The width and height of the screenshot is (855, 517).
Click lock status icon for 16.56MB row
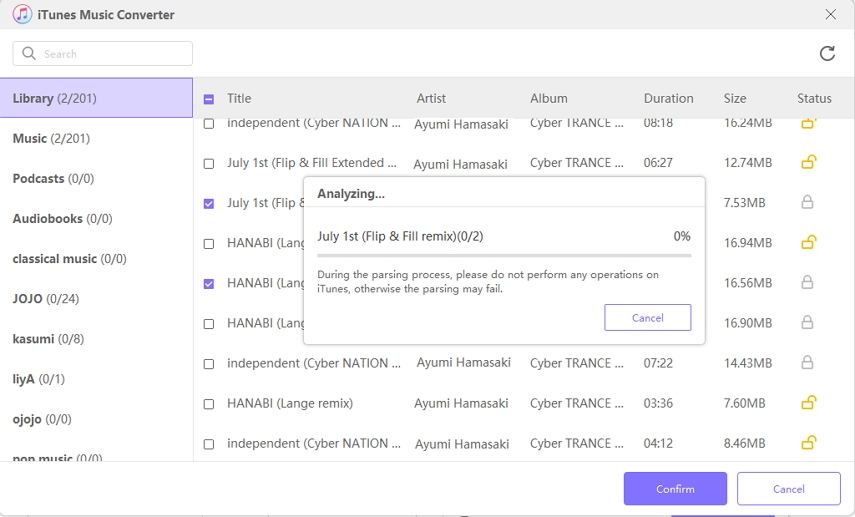pyautogui.click(x=807, y=282)
